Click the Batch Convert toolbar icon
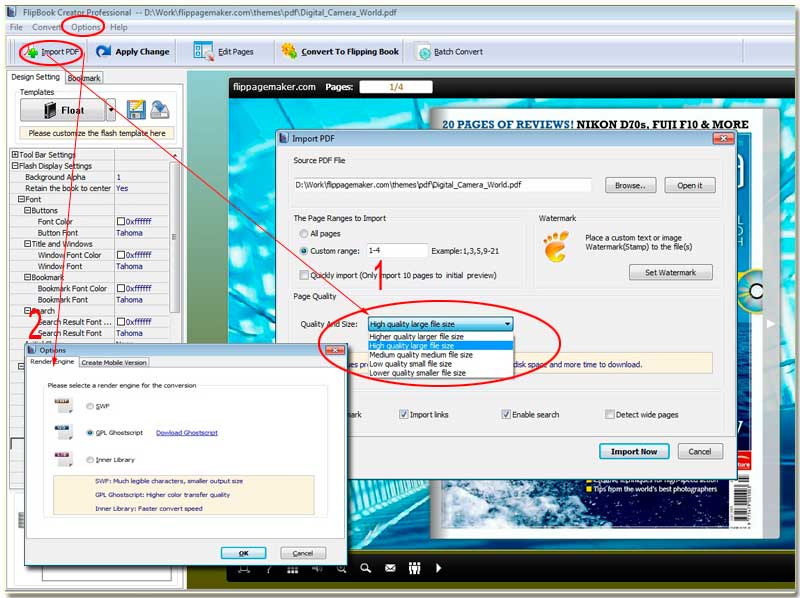The width and height of the screenshot is (800, 598). pyautogui.click(x=423, y=52)
